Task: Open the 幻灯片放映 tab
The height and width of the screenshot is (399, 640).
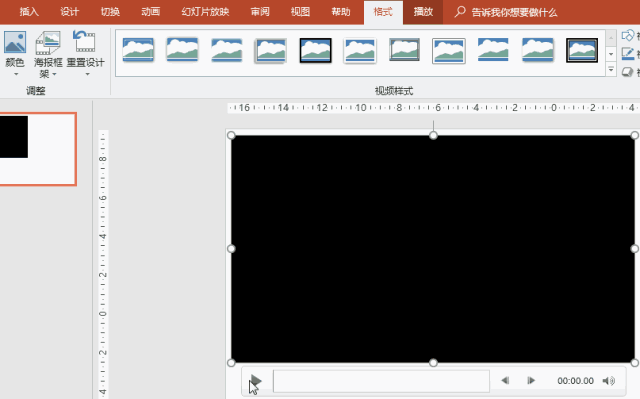Action: click(x=205, y=12)
